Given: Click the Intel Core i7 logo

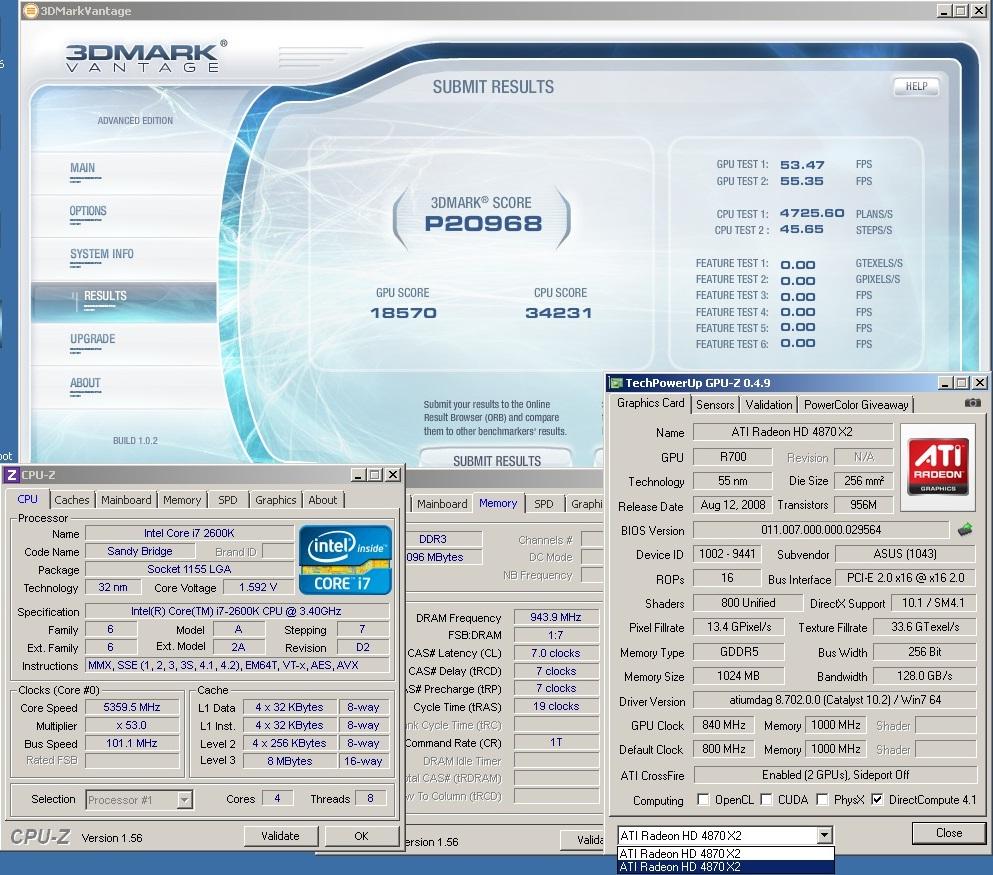Looking at the screenshot, I should 345,559.
